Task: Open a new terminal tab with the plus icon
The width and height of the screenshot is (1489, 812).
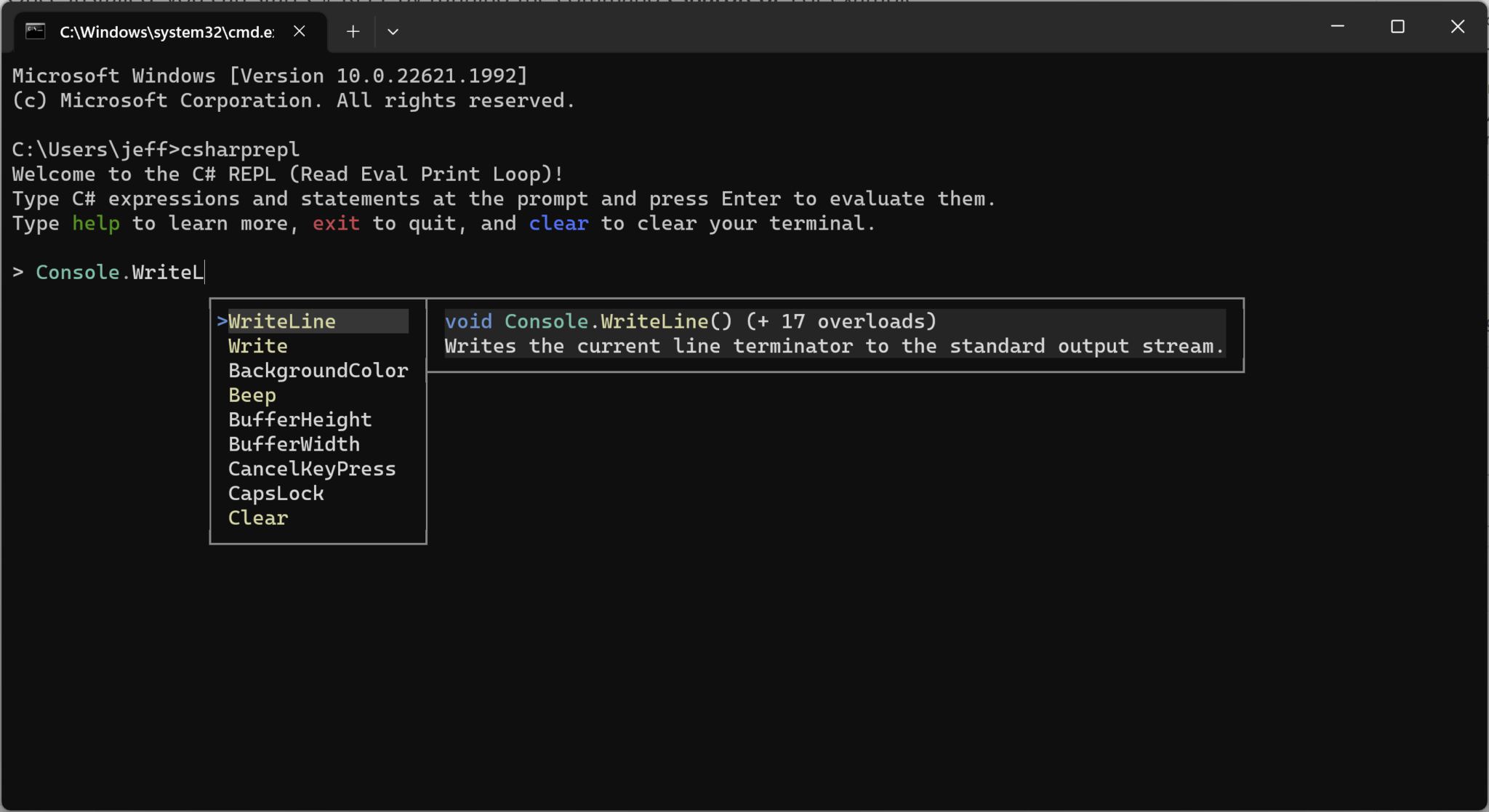Action: pos(353,31)
